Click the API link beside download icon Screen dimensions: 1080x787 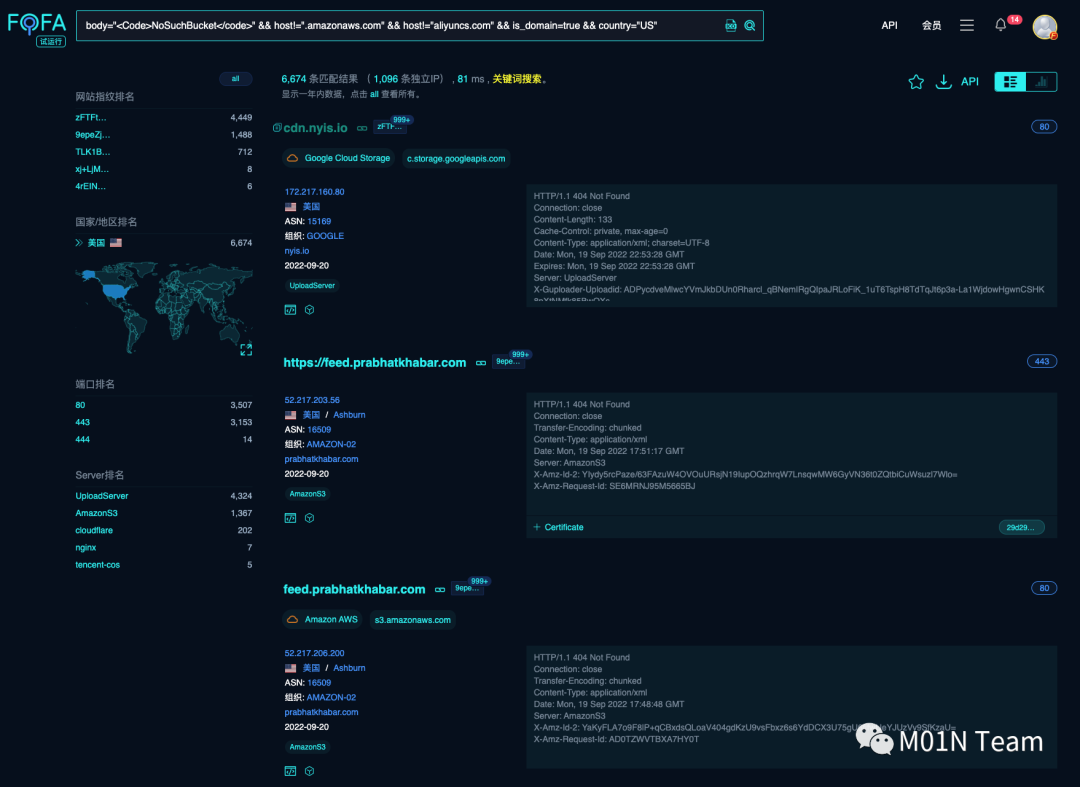click(970, 82)
